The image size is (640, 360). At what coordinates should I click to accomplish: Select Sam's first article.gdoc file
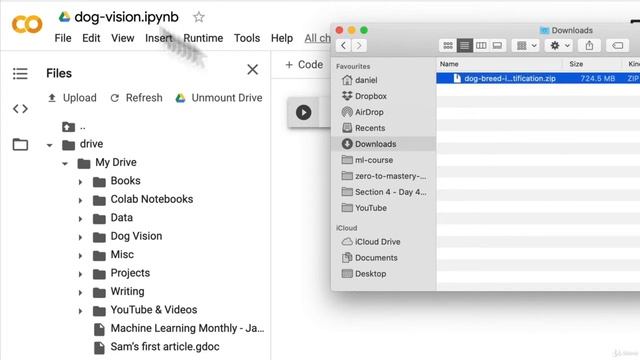(x=157, y=347)
